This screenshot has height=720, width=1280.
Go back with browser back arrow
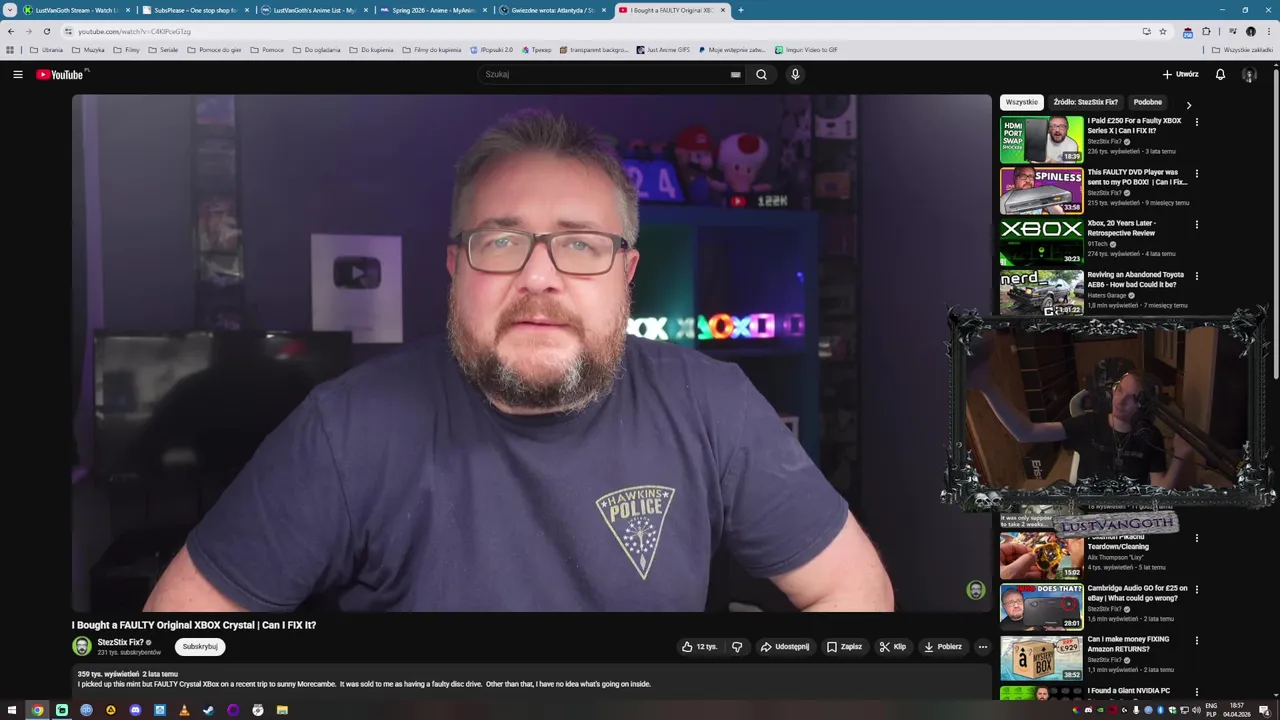[x=11, y=31]
